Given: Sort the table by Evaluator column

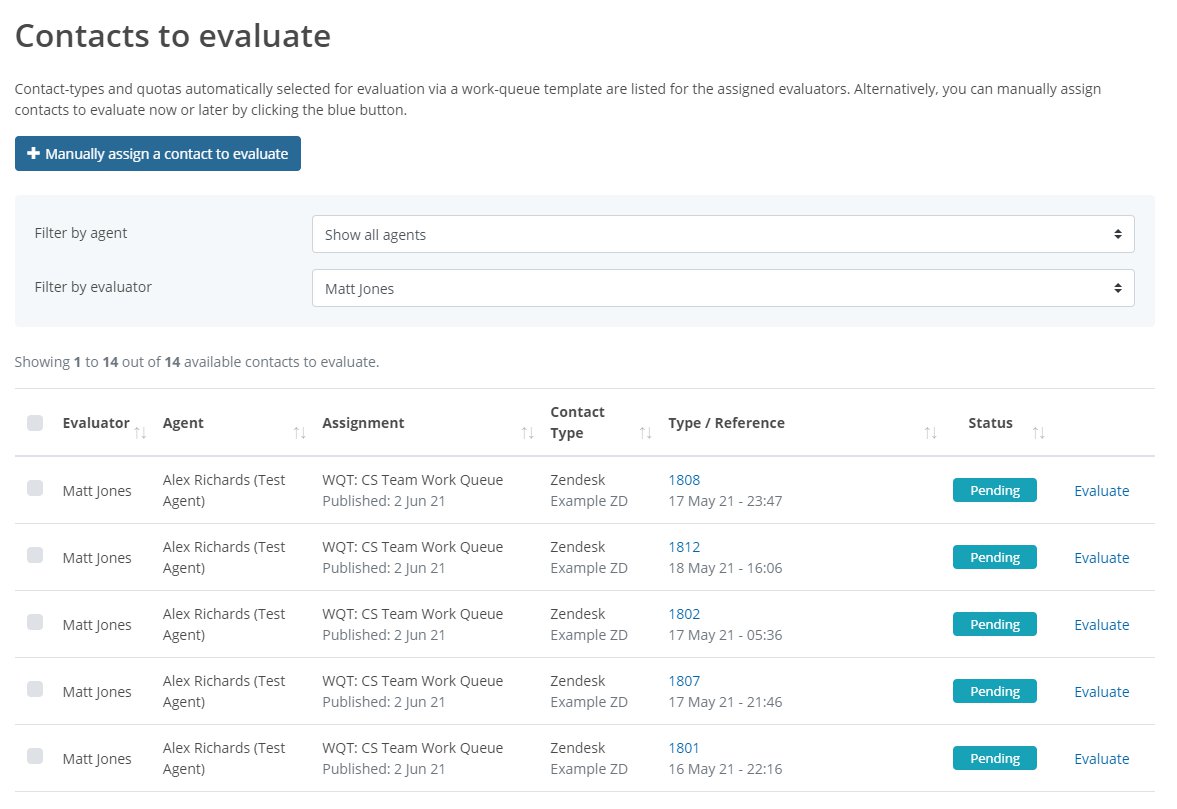Looking at the screenshot, I should point(141,430).
